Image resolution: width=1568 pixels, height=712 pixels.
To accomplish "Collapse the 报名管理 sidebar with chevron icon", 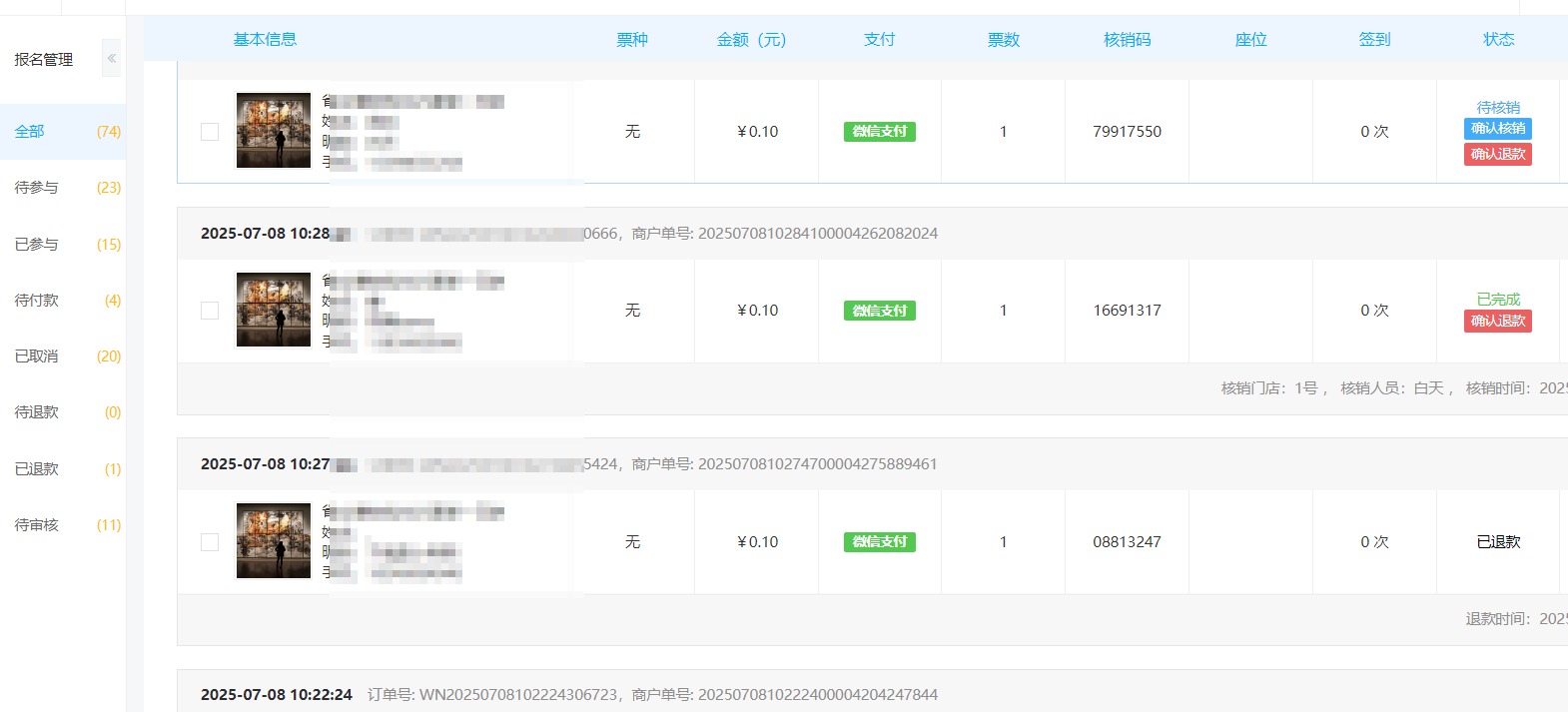I will pos(112,59).
